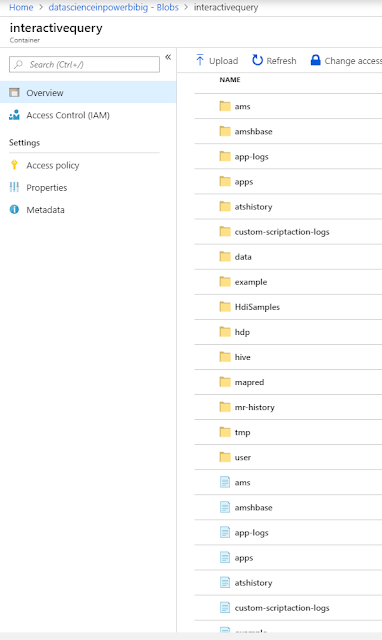Focus the Search (Ctrl+/) field
Image resolution: width=382 pixels, height=640 pixels.
[84, 64]
